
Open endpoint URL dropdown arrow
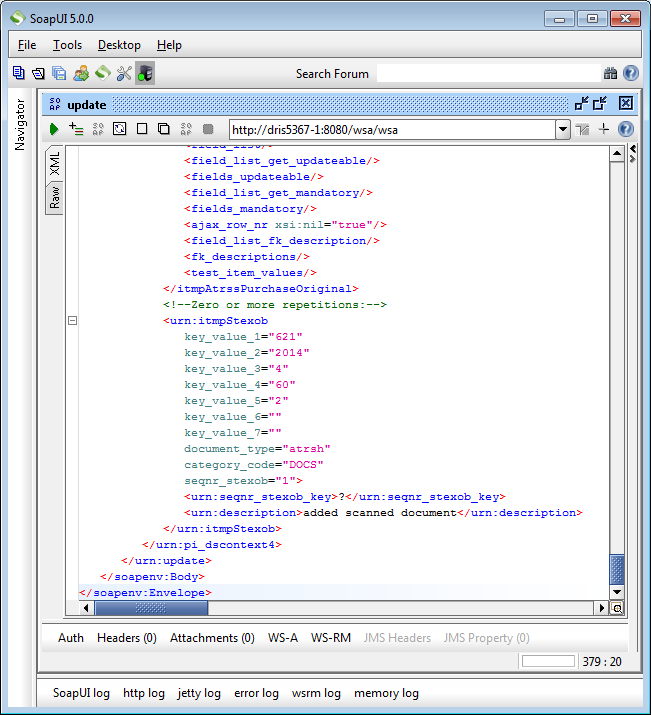[563, 130]
